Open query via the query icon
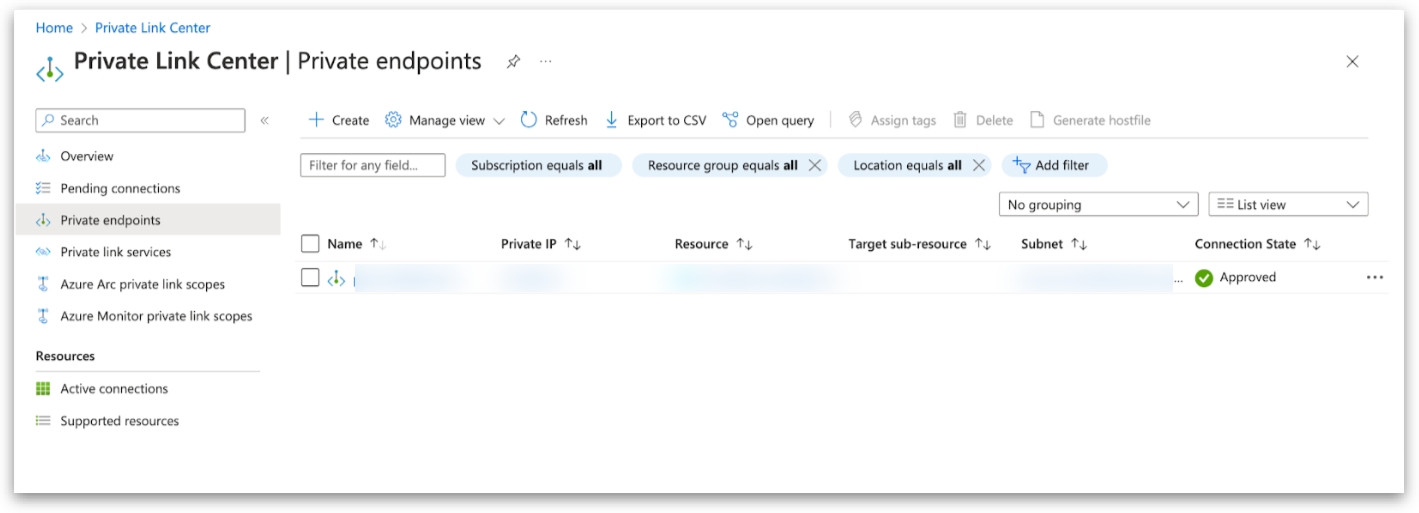Viewport: 1419px width, 513px height. click(730, 120)
